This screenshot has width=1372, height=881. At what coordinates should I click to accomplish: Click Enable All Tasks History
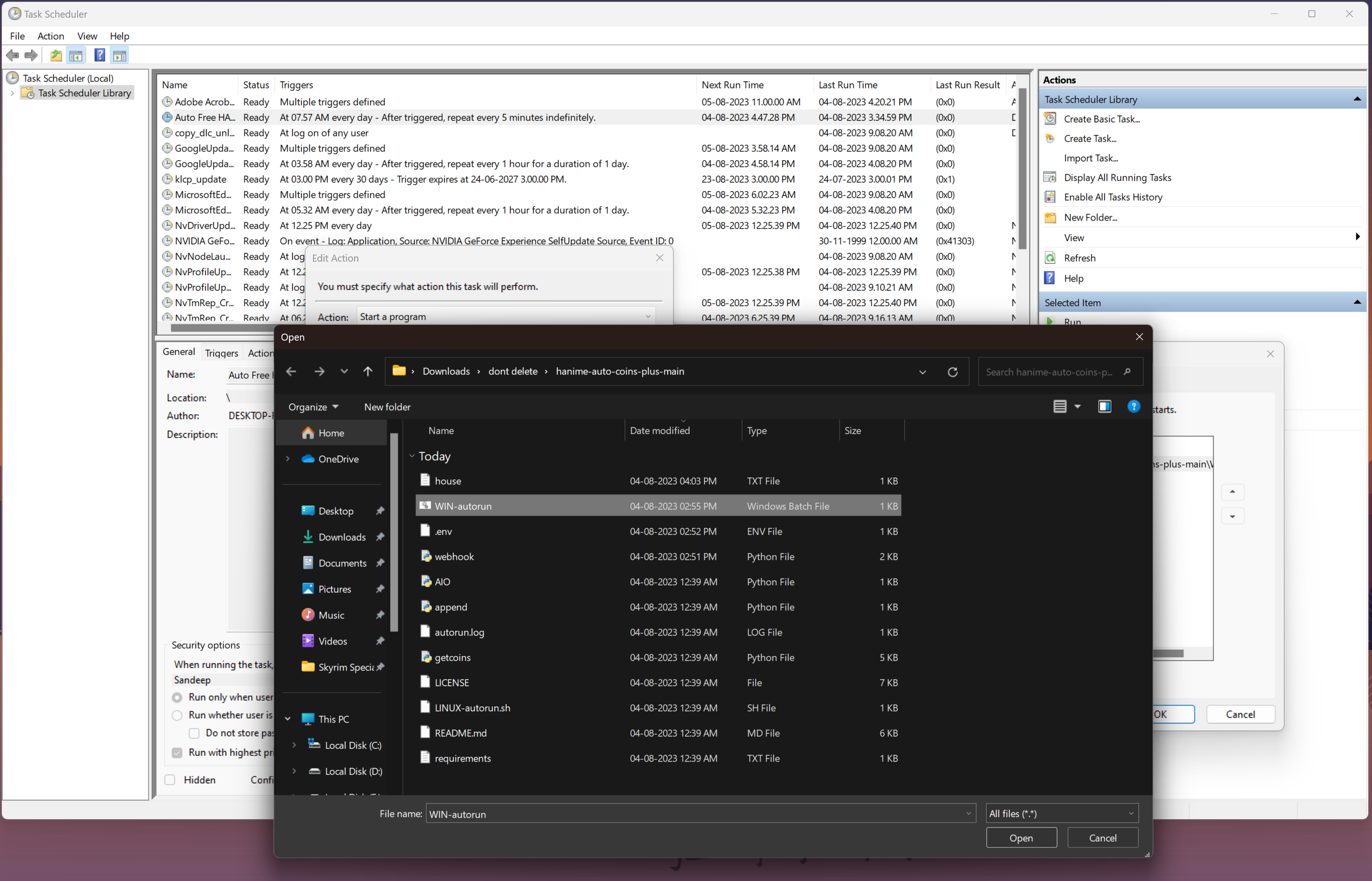point(1113,197)
